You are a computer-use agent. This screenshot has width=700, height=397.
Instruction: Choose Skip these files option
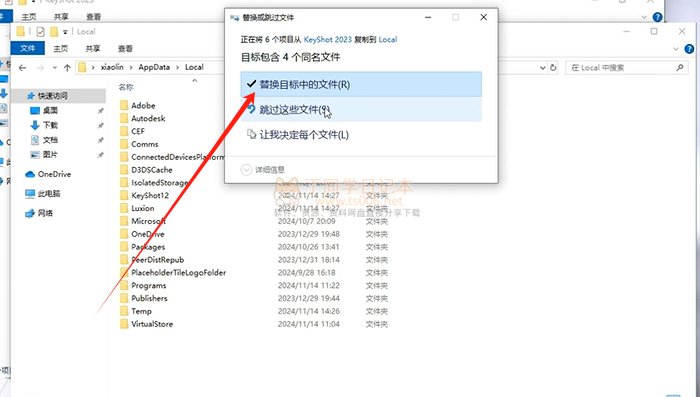[x=361, y=109]
